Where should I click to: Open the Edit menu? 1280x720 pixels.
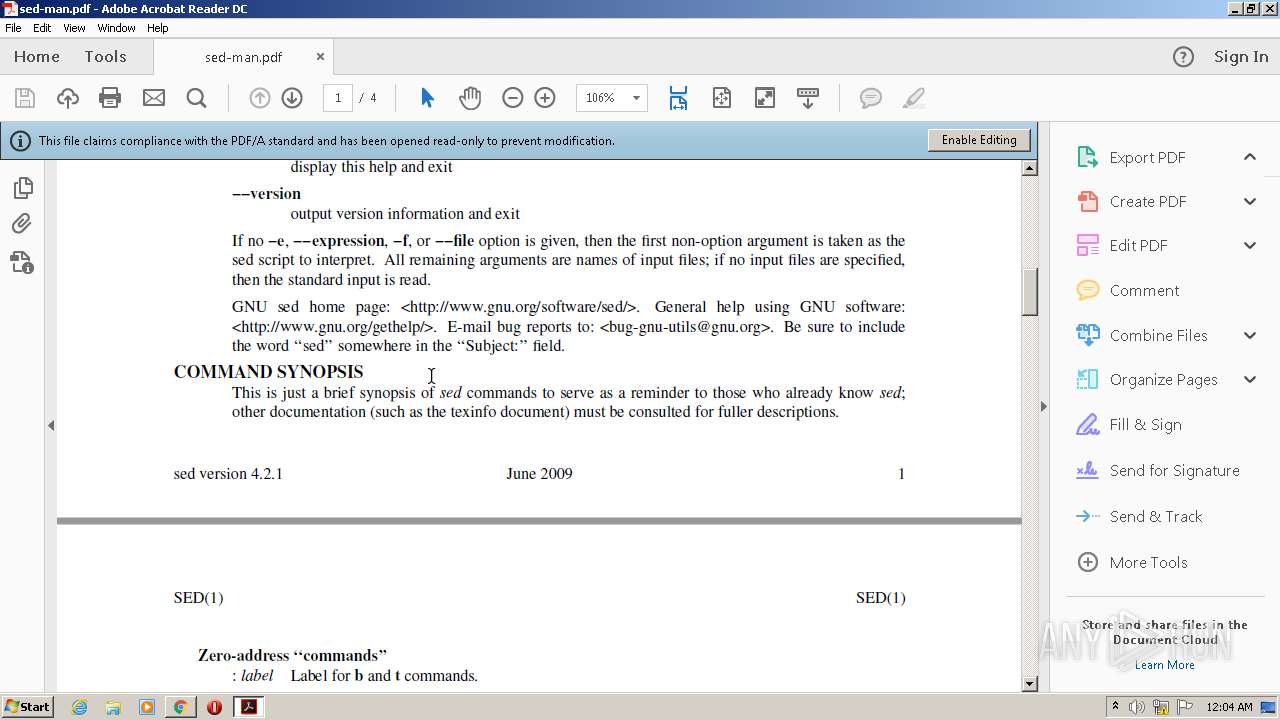pos(42,28)
